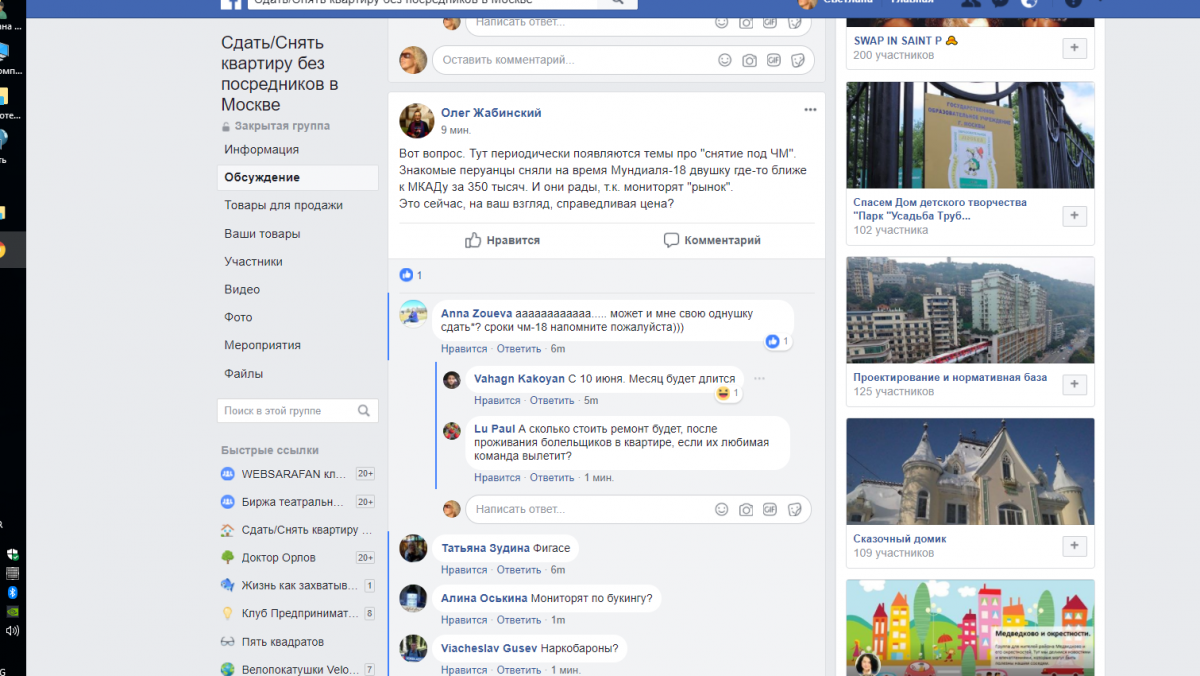Viewport: 1200px width, 676px height.
Task: Click the '20+' badge next to Доктор Орлов
Action: click(365, 558)
